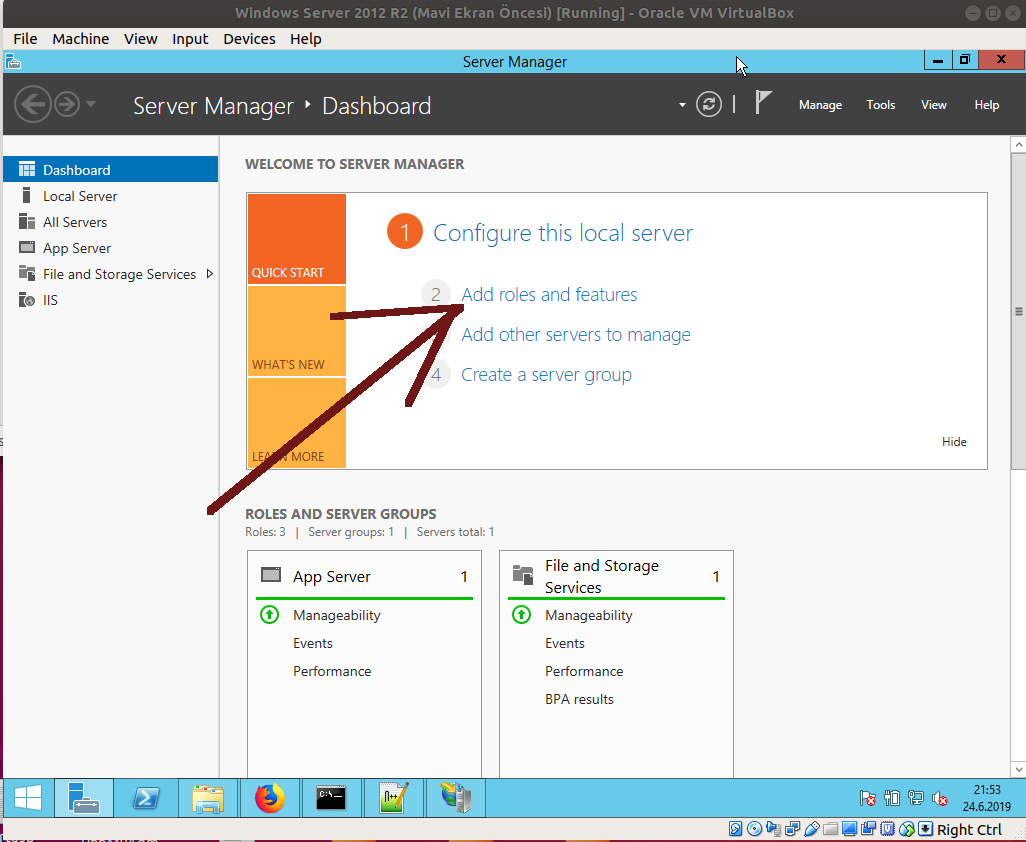1026x842 pixels.
Task: Select Local Server in the navigation pane
Action: [111, 196]
